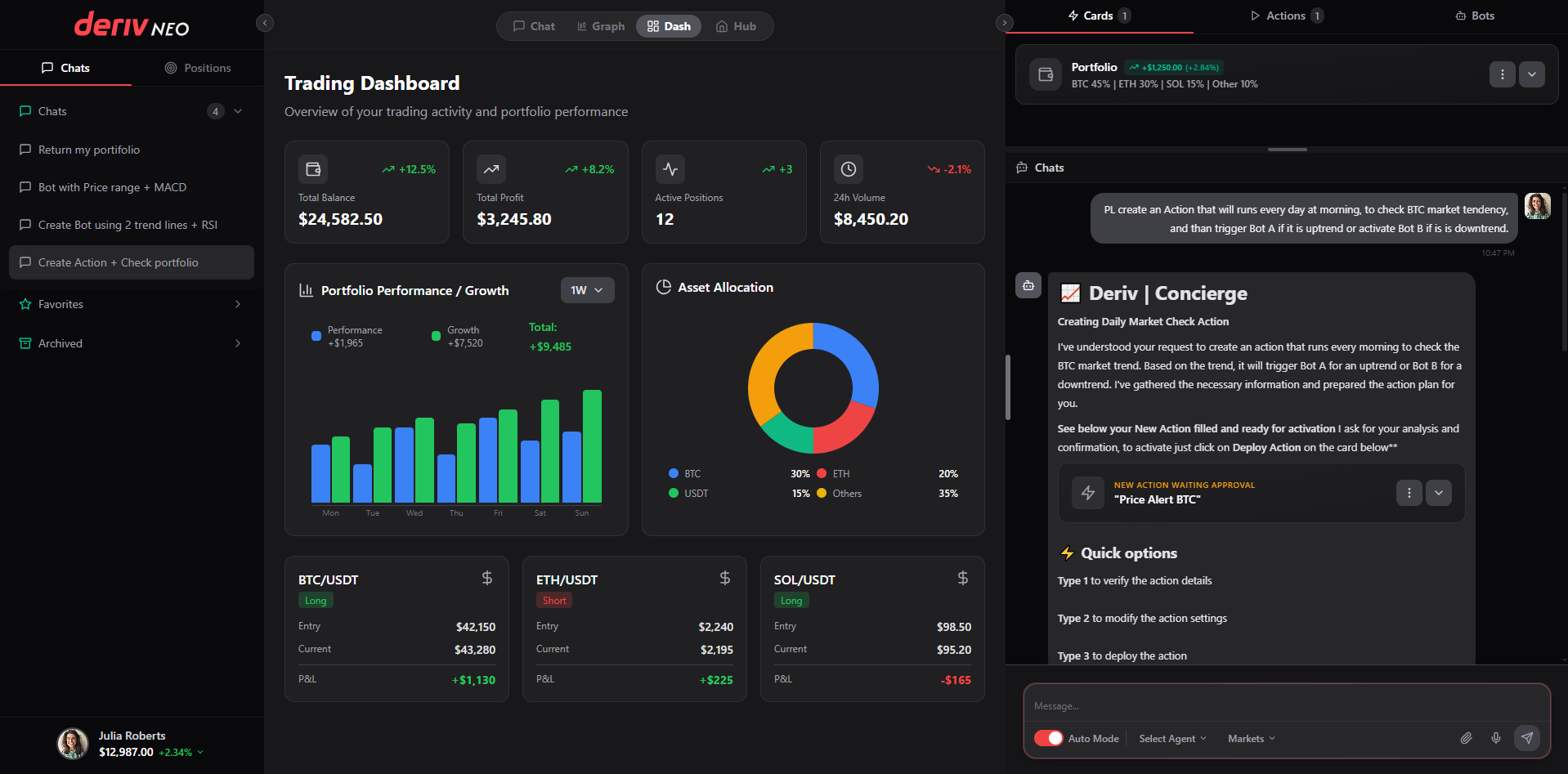The image size is (1568, 774).
Task: Click the Price Alert BTC lightning icon
Action: coord(1088,493)
